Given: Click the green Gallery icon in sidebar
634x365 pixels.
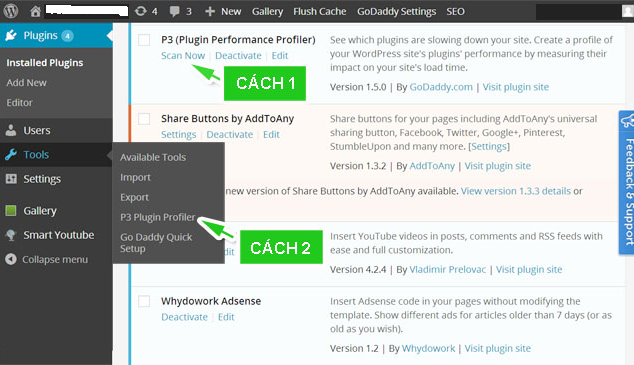Looking at the screenshot, I should click(x=11, y=211).
